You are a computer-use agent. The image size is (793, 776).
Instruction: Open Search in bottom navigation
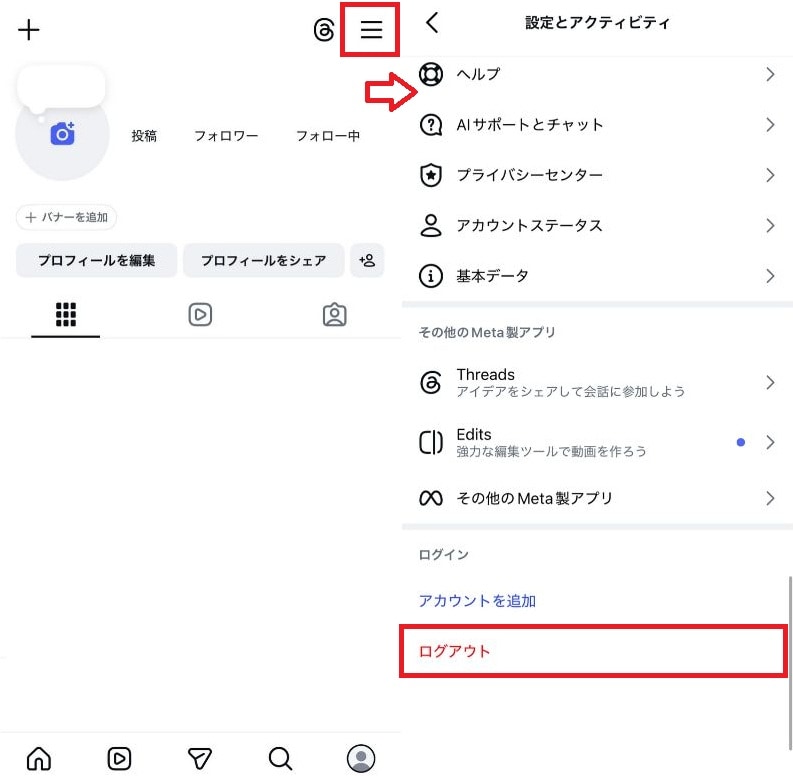tap(280, 758)
